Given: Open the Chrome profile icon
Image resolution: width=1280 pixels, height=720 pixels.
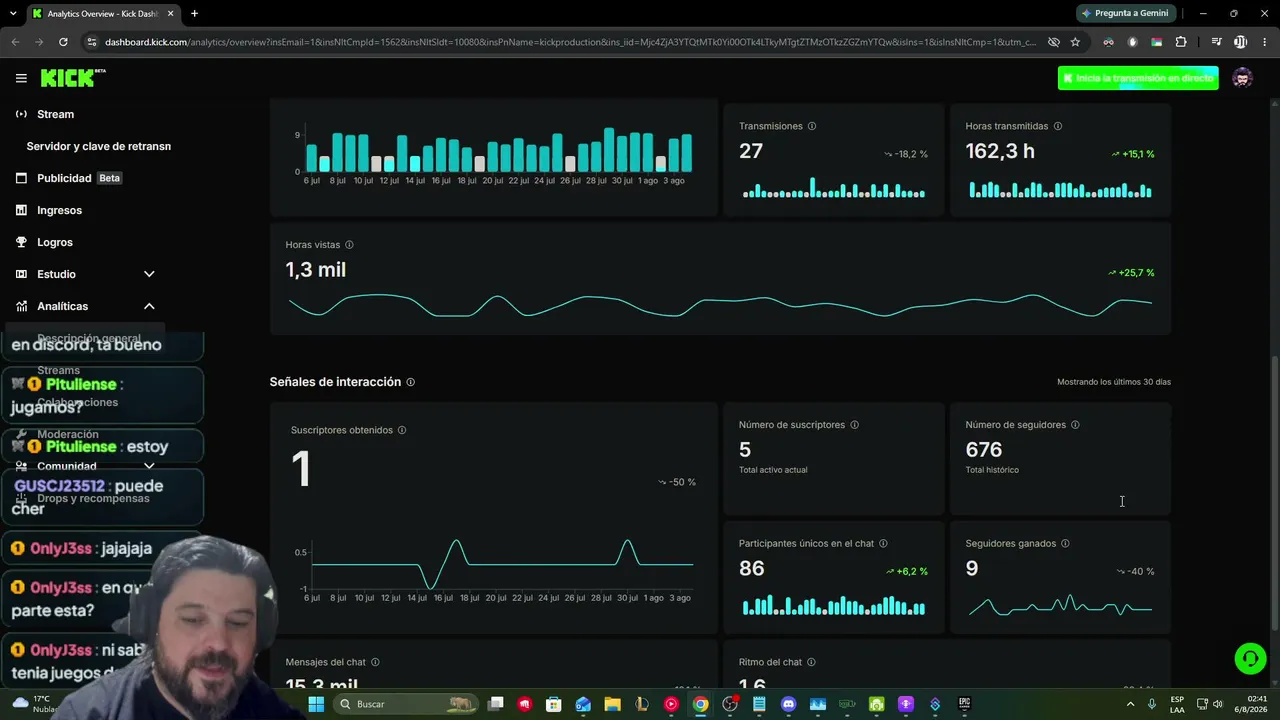Looking at the screenshot, I should (1241, 42).
